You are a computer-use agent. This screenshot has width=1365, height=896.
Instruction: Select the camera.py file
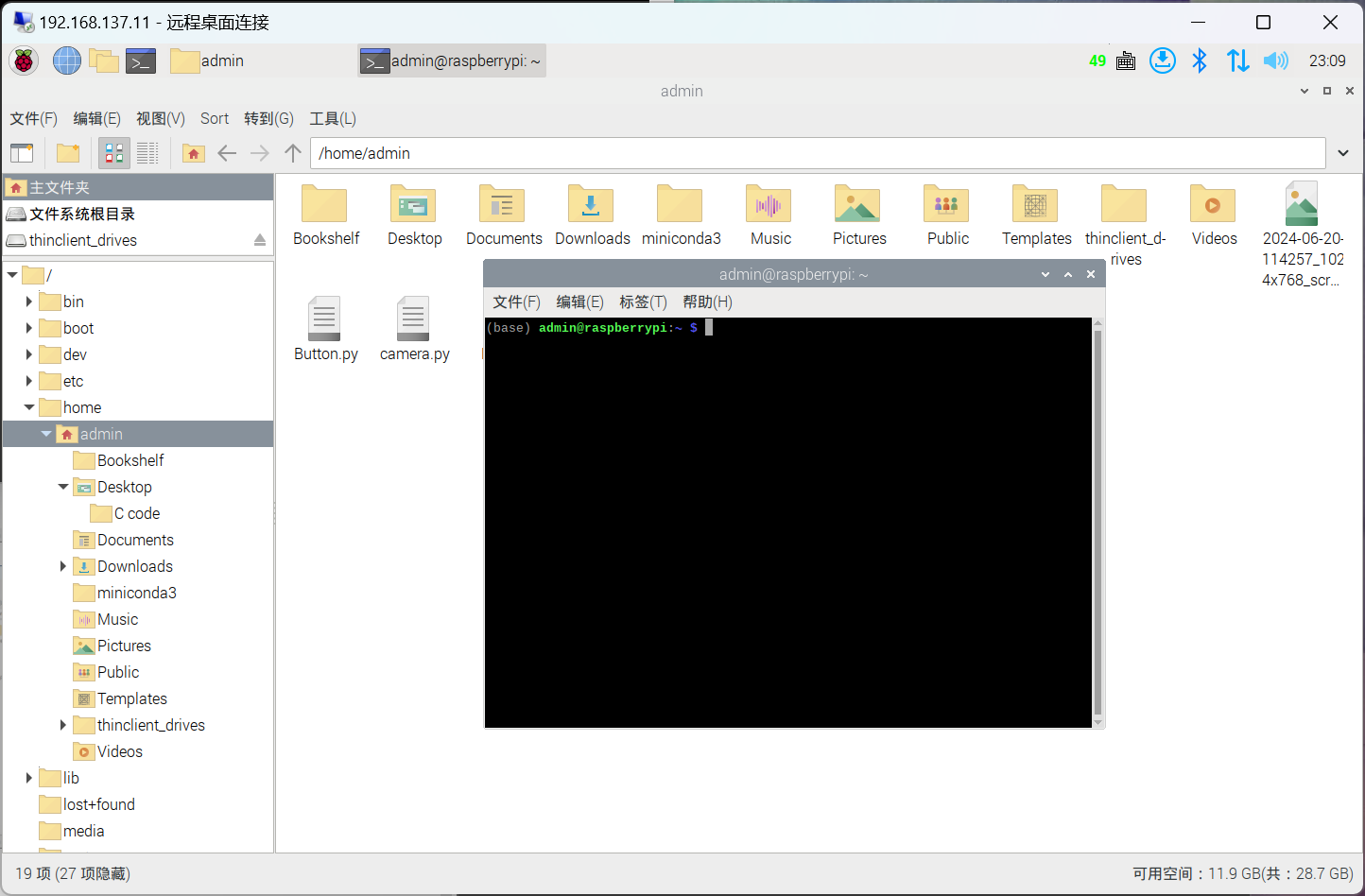[x=414, y=329]
